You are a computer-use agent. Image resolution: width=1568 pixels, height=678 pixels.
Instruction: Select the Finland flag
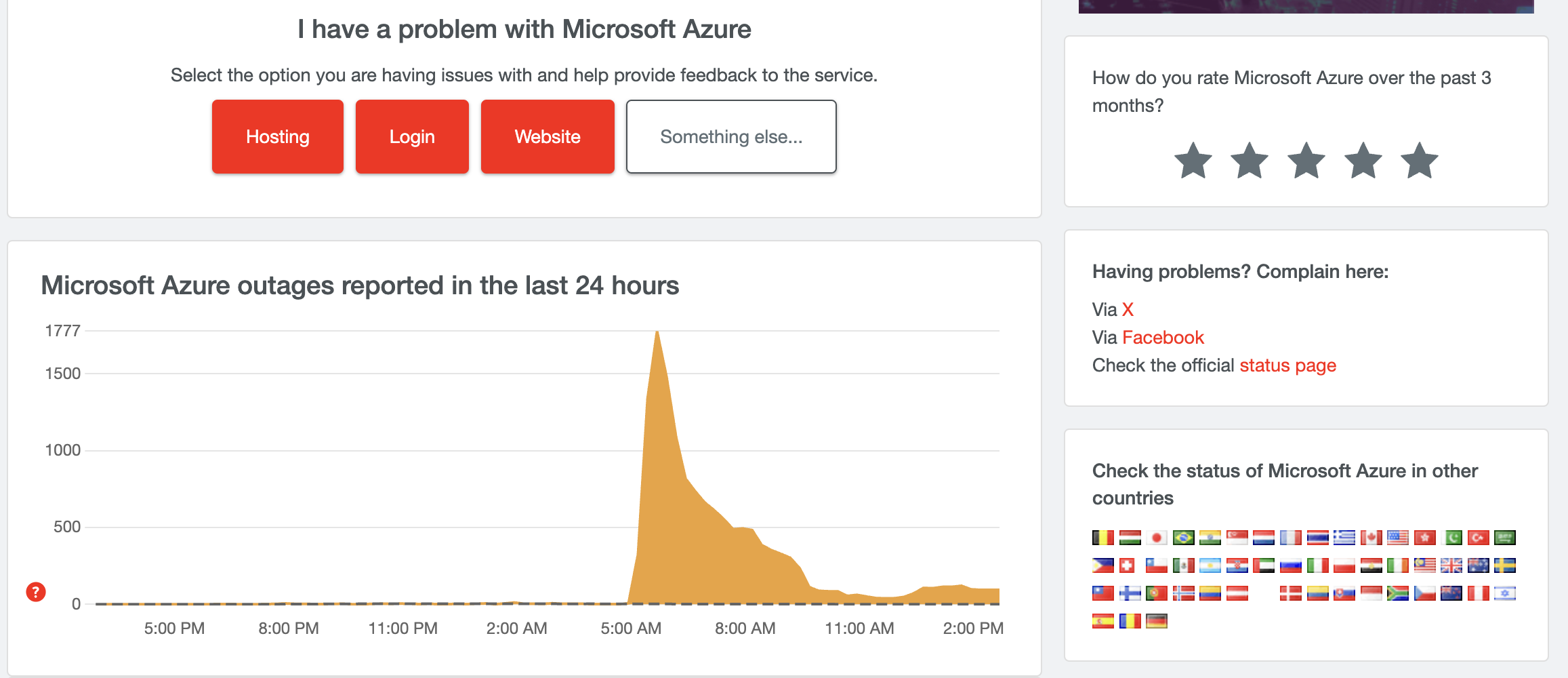click(x=1130, y=593)
